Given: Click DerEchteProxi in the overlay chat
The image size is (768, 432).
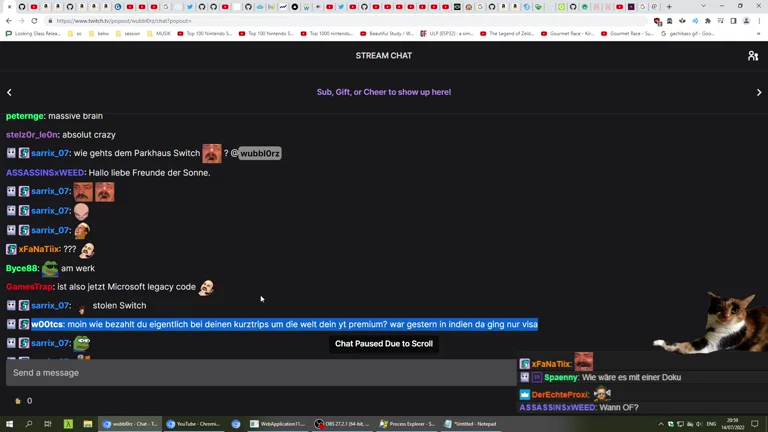Looking at the screenshot, I should pyautogui.click(x=560, y=395).
